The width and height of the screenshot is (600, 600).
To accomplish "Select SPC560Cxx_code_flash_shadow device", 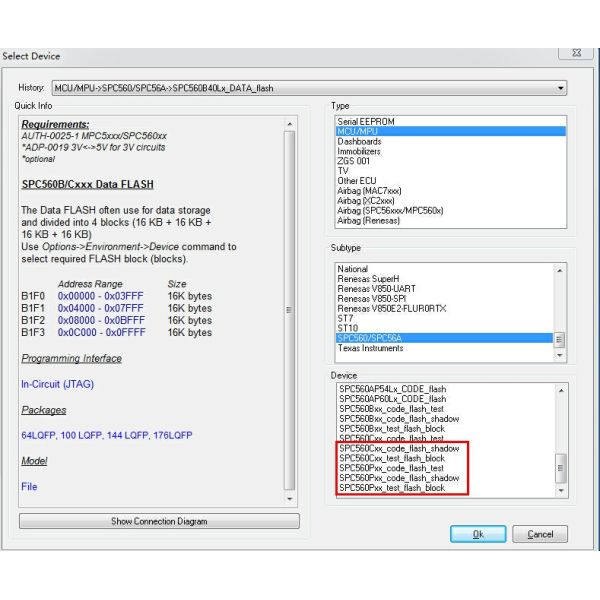I will click(399, 449).
